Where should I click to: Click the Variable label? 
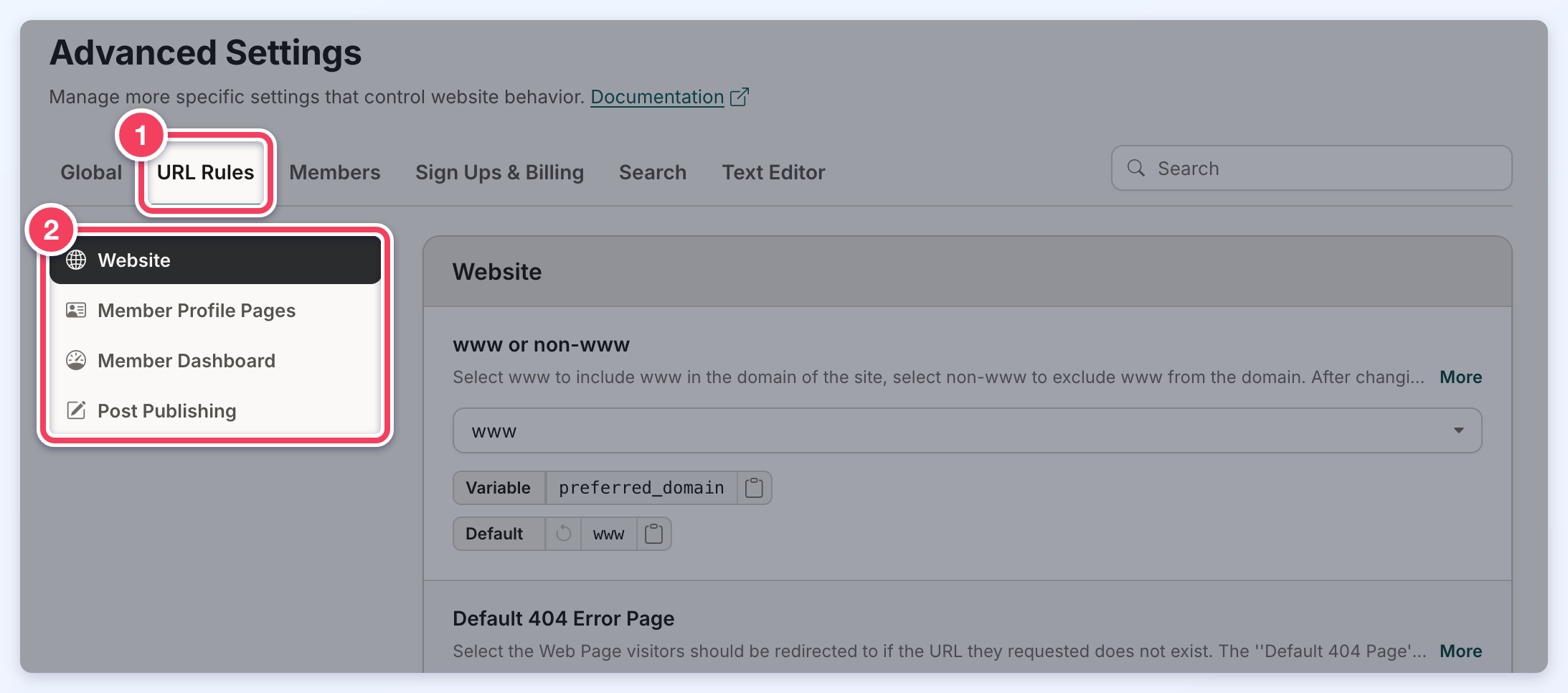click(498, 488)
